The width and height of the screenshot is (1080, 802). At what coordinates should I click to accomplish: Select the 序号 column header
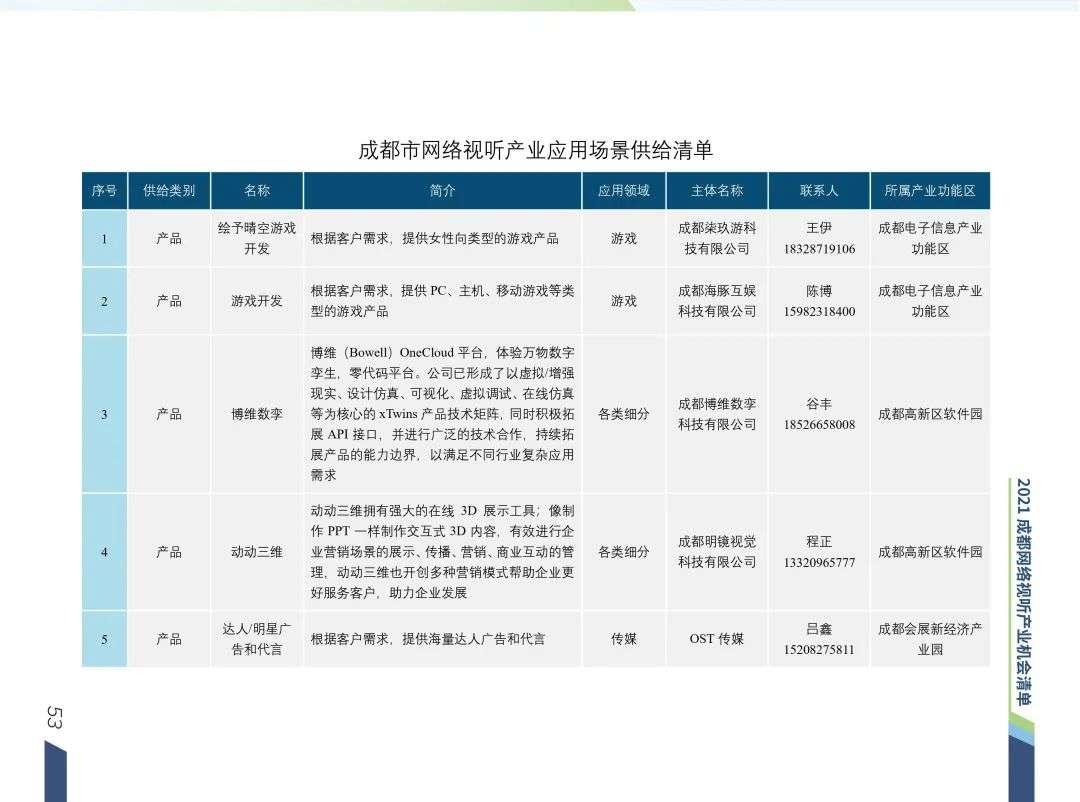click(x=104, y=191)
